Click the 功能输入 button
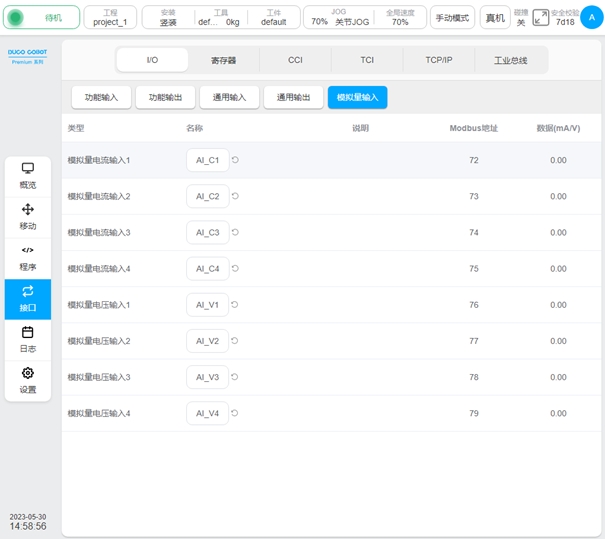 102,97
